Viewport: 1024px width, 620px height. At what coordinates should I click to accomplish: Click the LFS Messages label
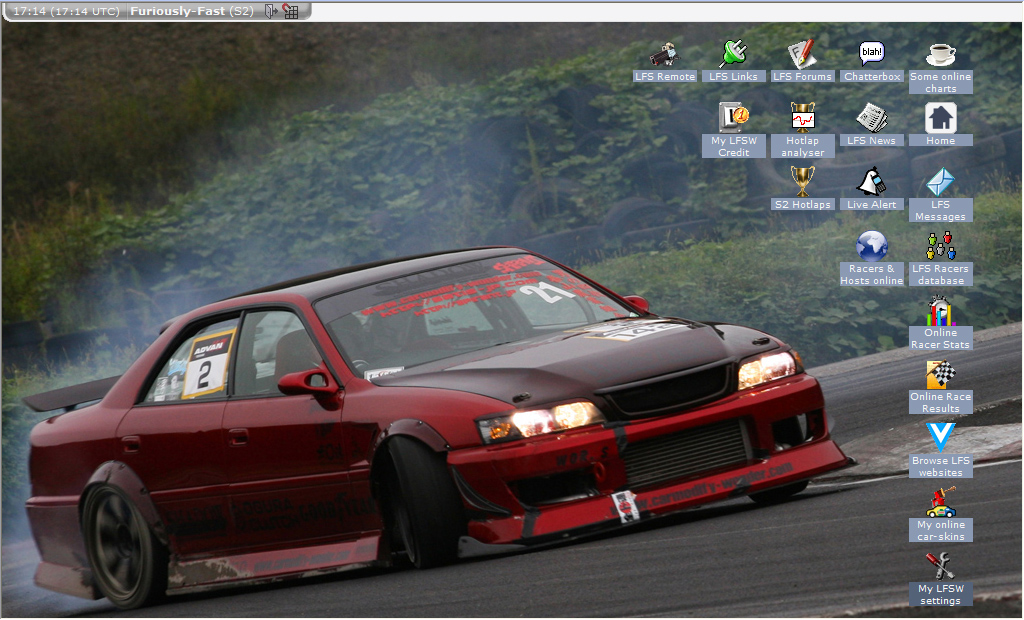tap(940, 210)
